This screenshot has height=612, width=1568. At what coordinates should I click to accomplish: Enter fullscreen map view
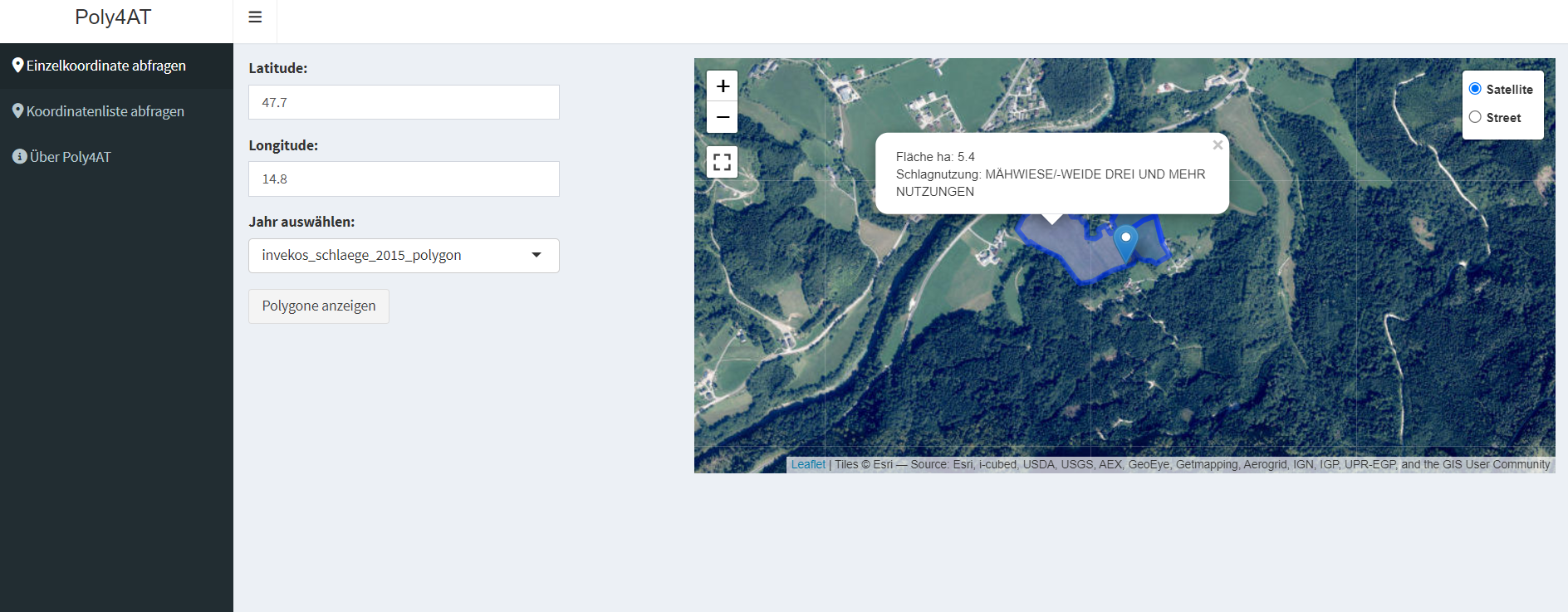(x=723, y=162)
